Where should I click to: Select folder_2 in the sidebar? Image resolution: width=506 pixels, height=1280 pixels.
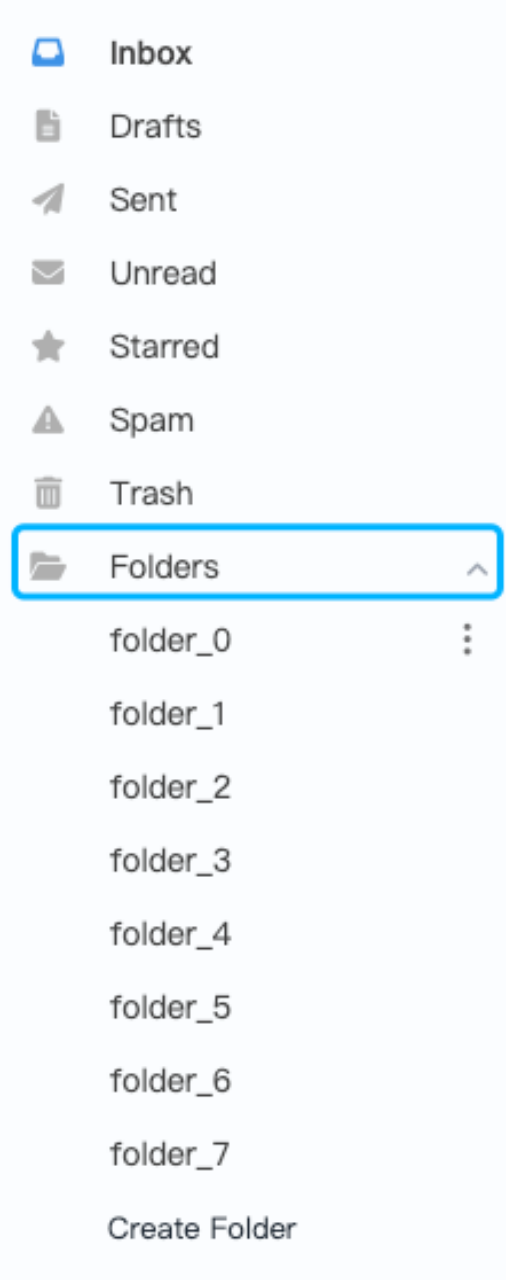click(x=170, y=788)
